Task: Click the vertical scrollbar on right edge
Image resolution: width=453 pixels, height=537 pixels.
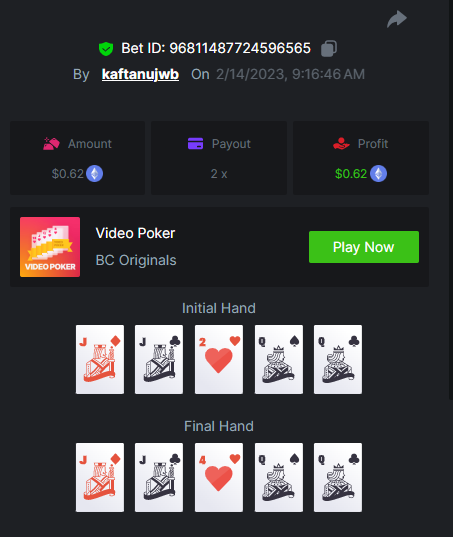Action: (451, 200)
